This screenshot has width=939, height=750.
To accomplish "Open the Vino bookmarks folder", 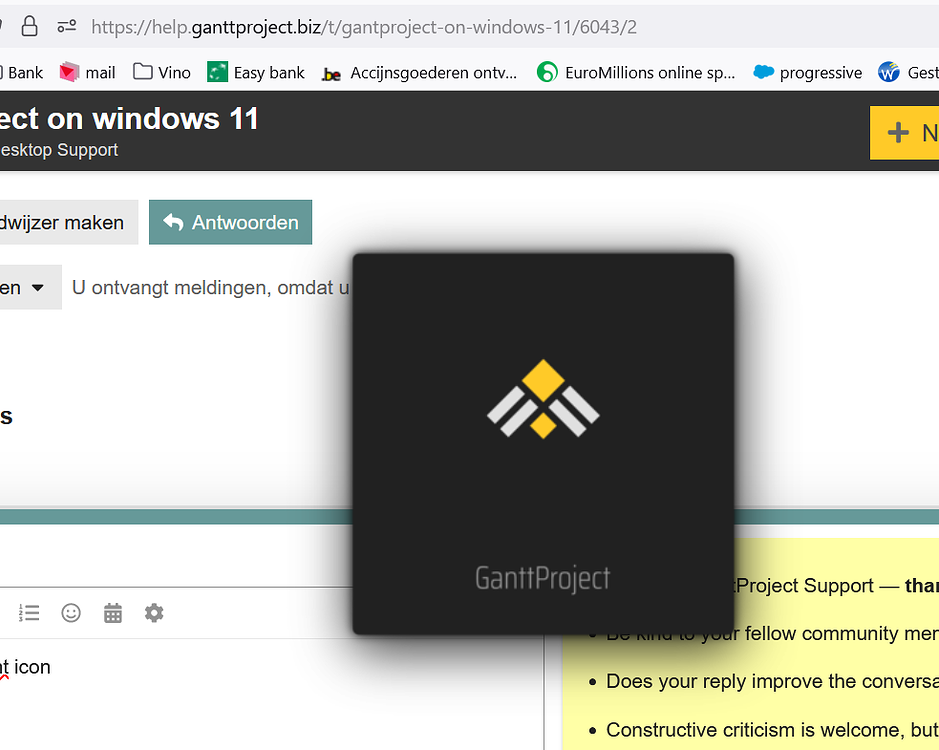I will (x=162, y=72).
